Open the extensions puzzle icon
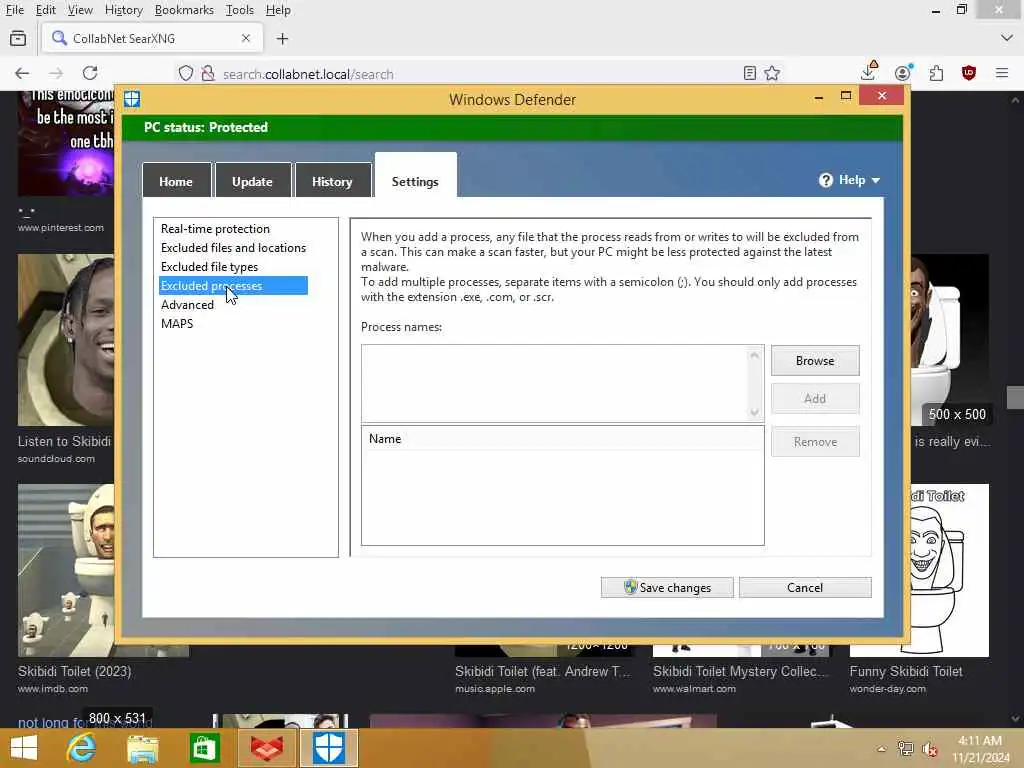 coord(936,73)
